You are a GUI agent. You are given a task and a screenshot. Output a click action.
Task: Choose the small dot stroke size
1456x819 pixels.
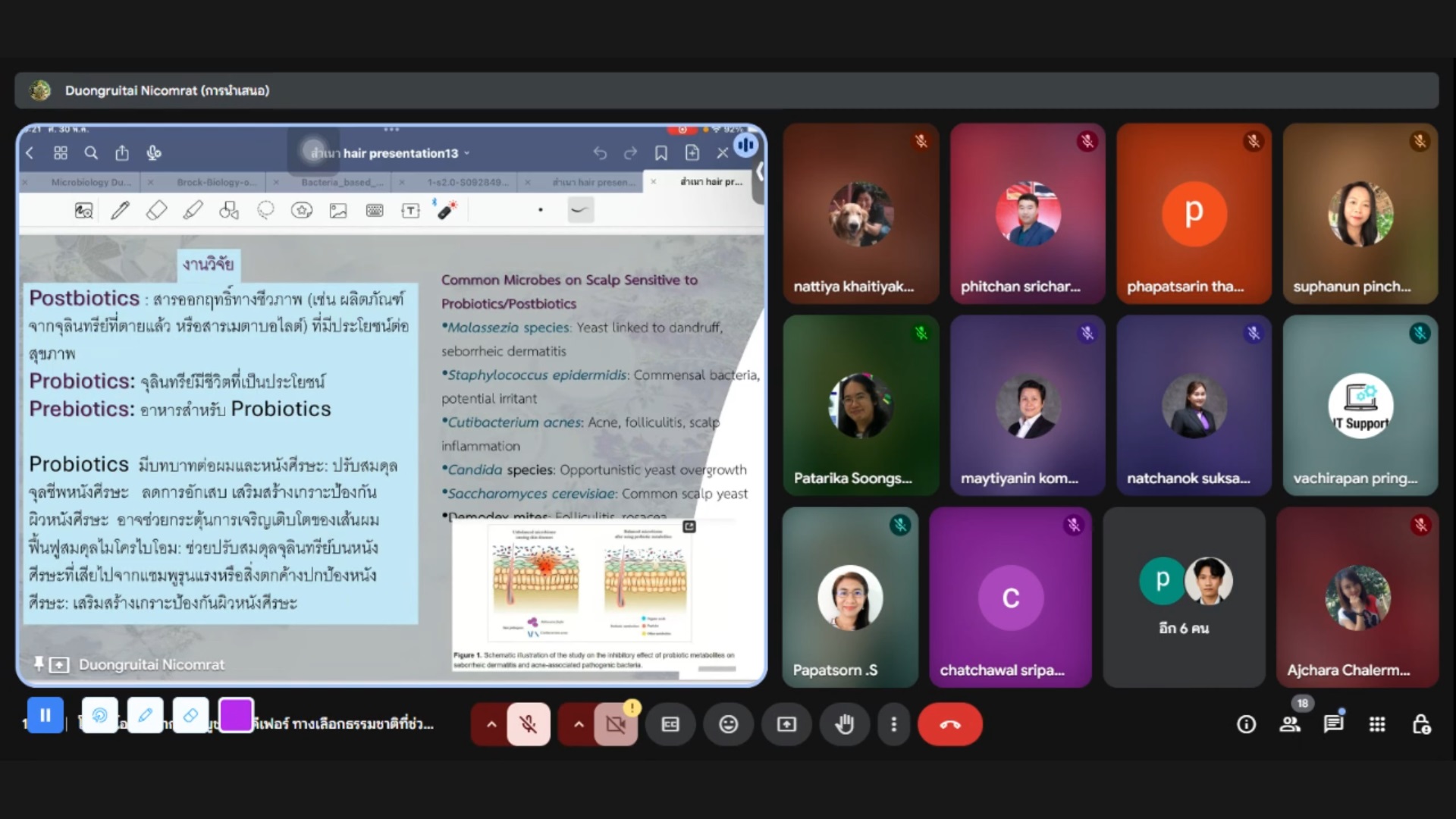(541, 210)
